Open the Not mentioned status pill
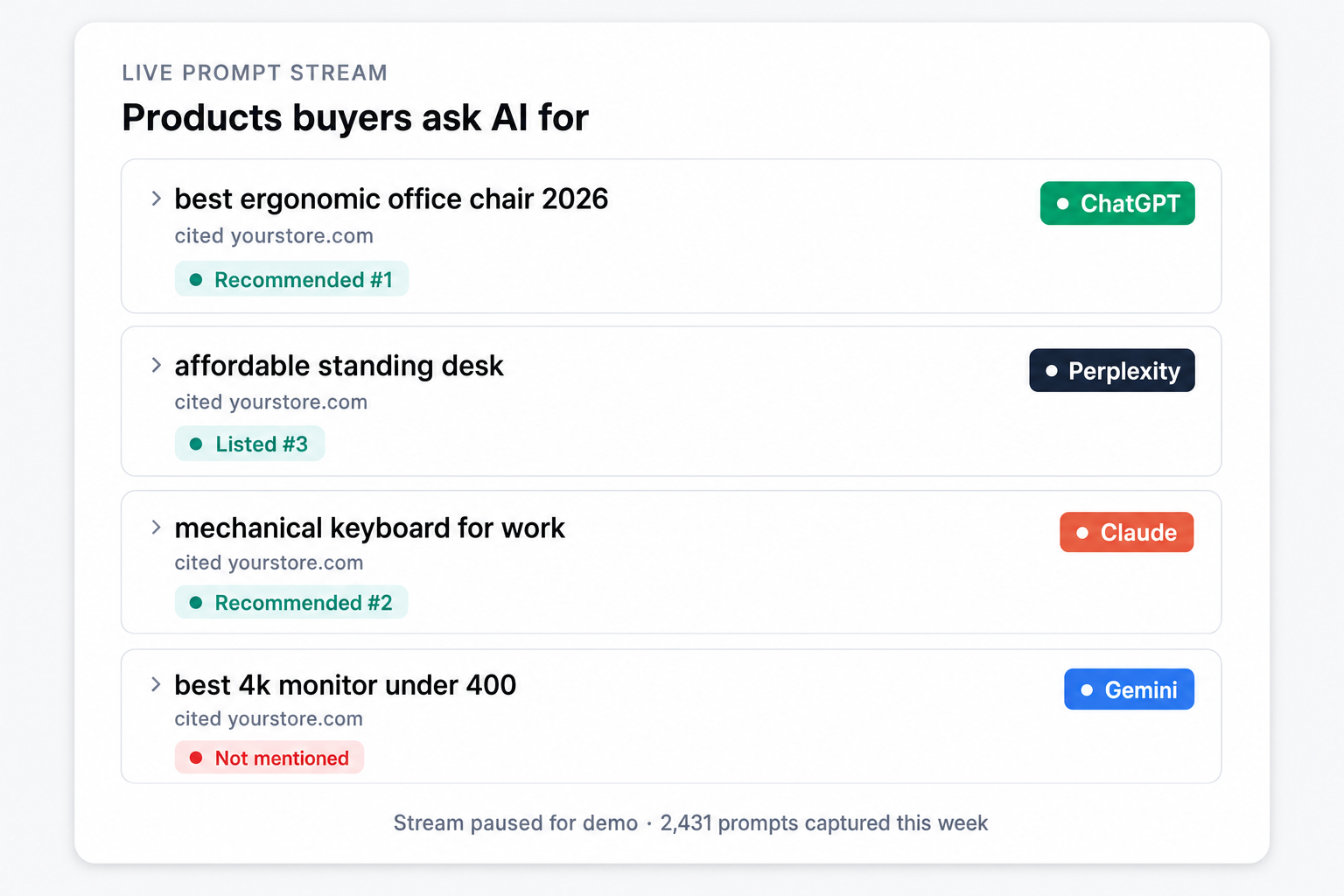Viewport: 1344px width, 896px height. tap(269, 758)
